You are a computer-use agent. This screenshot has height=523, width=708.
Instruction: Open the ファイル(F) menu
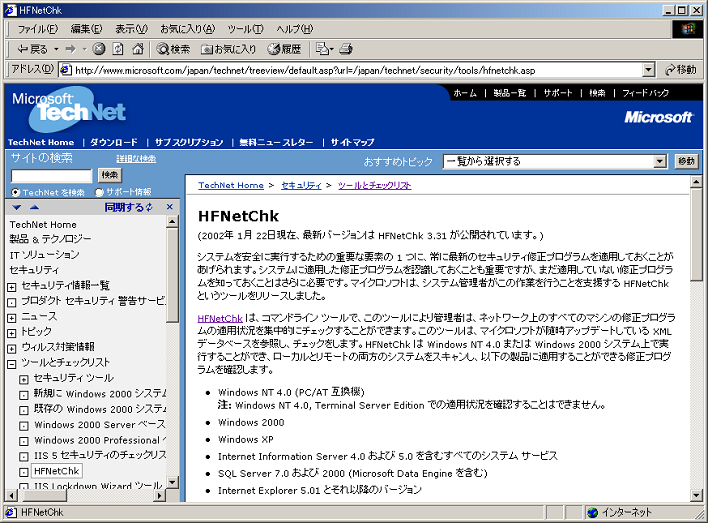[x=38, y=29]
